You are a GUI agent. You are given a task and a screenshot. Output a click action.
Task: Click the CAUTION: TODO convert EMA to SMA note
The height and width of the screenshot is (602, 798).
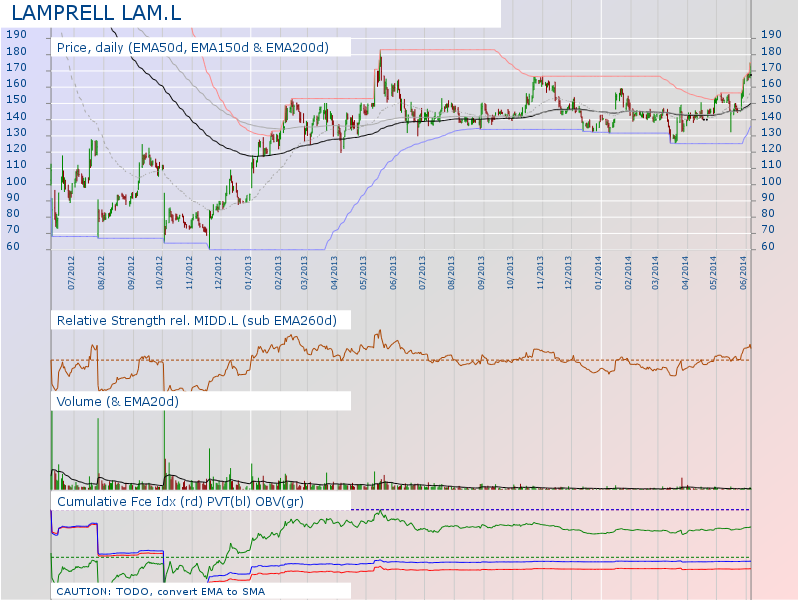(x=160, y=591)
